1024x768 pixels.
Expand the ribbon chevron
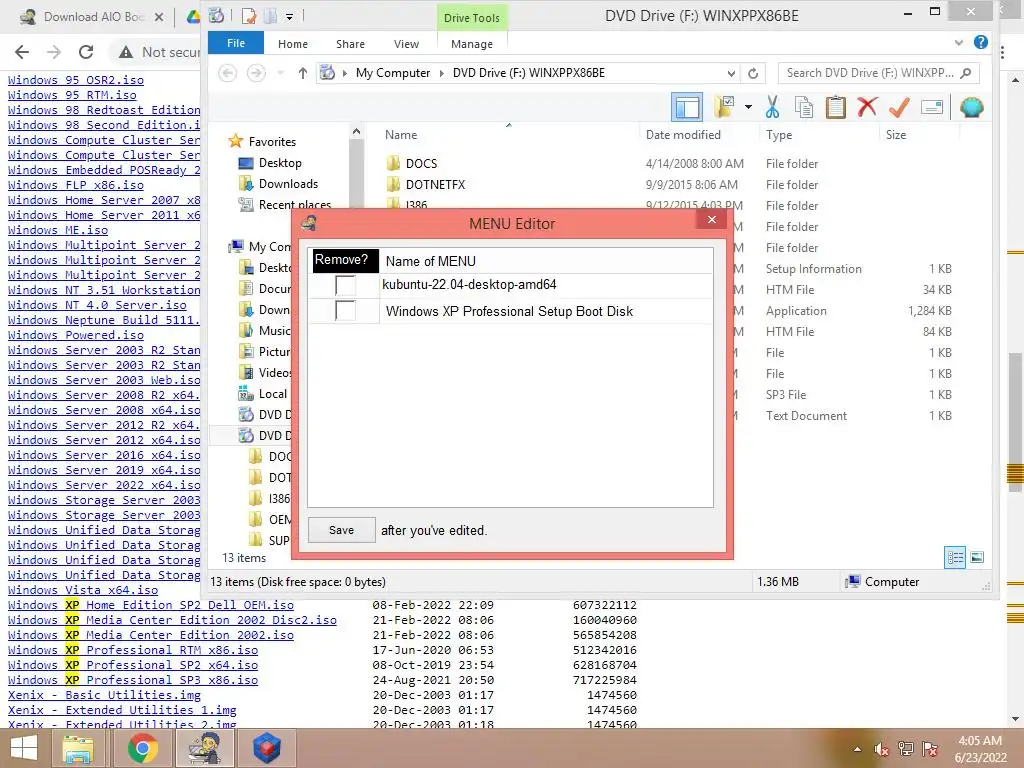coord(958,43)
